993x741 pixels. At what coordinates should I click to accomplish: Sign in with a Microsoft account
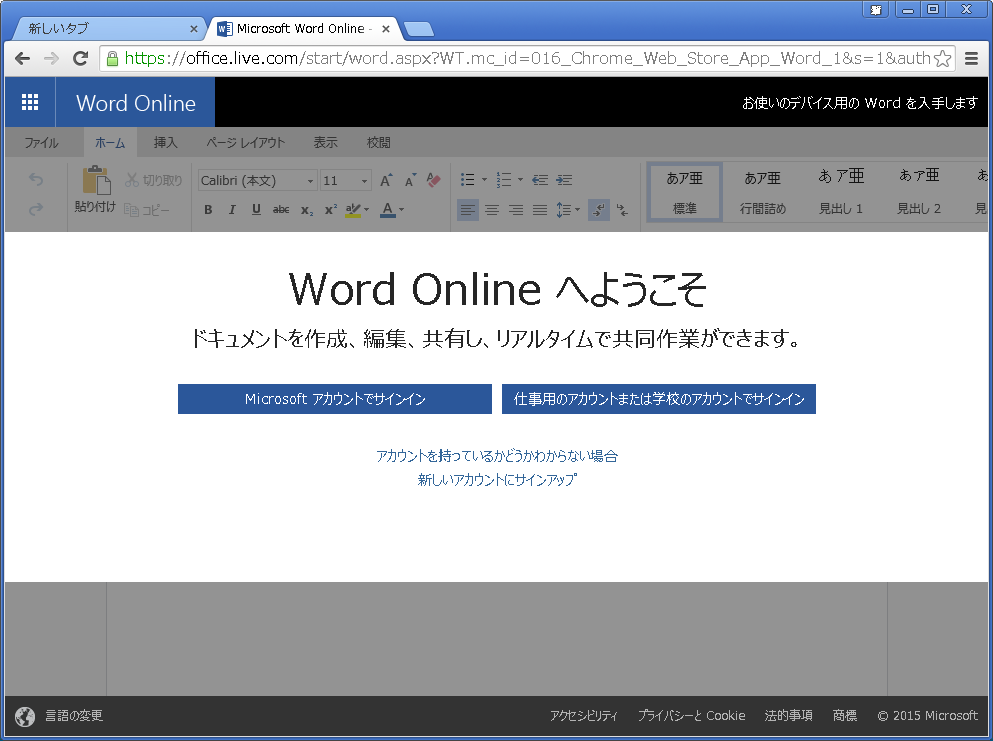click(334, 398)
